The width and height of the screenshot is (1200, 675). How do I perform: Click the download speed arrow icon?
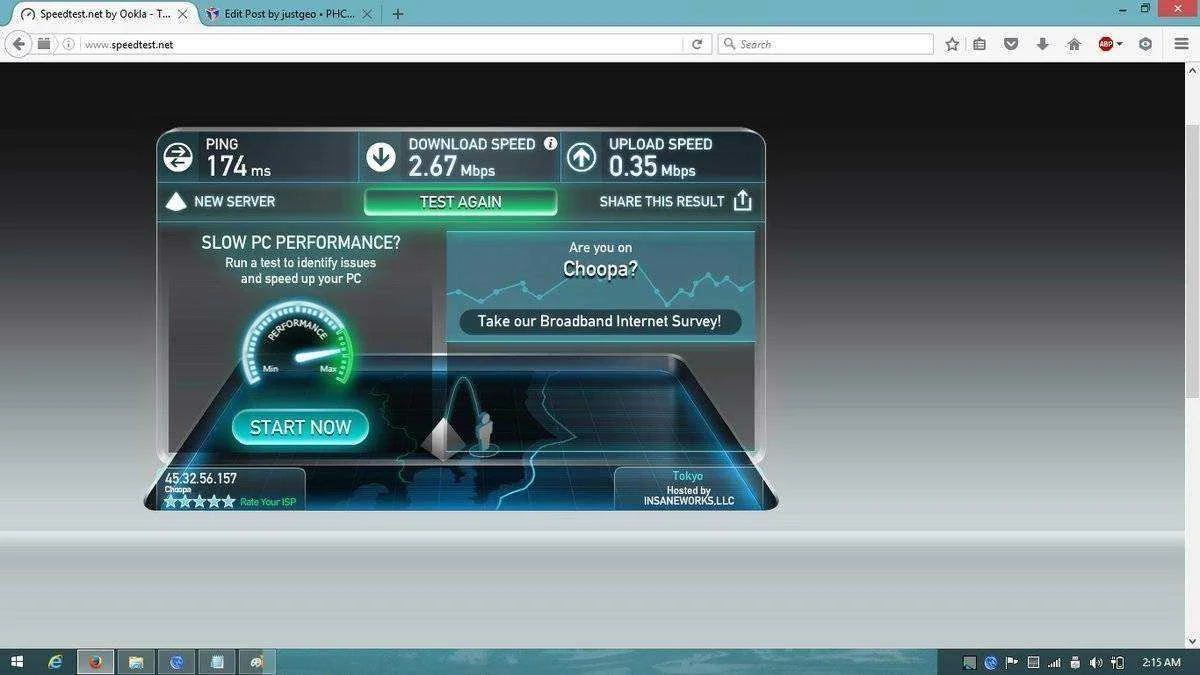click(381, 157)
